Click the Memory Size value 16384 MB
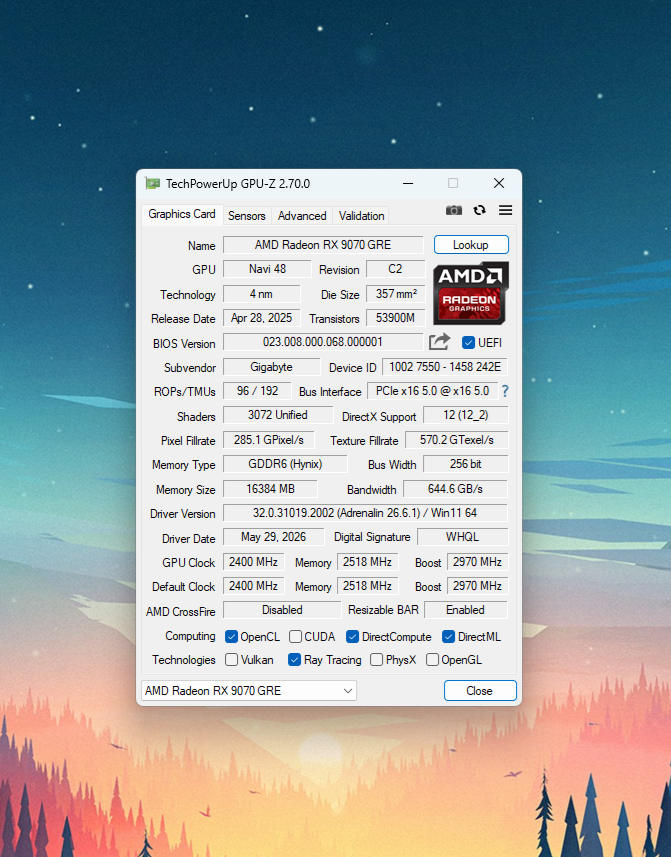Screen dimensions: 671x857 pyautogui.click(x=270, y=489)
